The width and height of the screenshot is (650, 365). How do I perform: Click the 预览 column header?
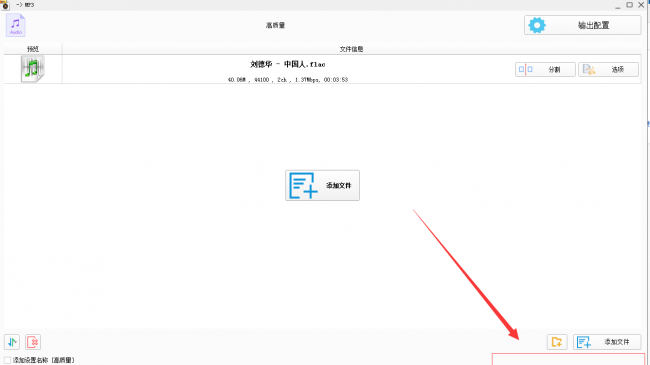pyautogui.click(x=33, y=49)
